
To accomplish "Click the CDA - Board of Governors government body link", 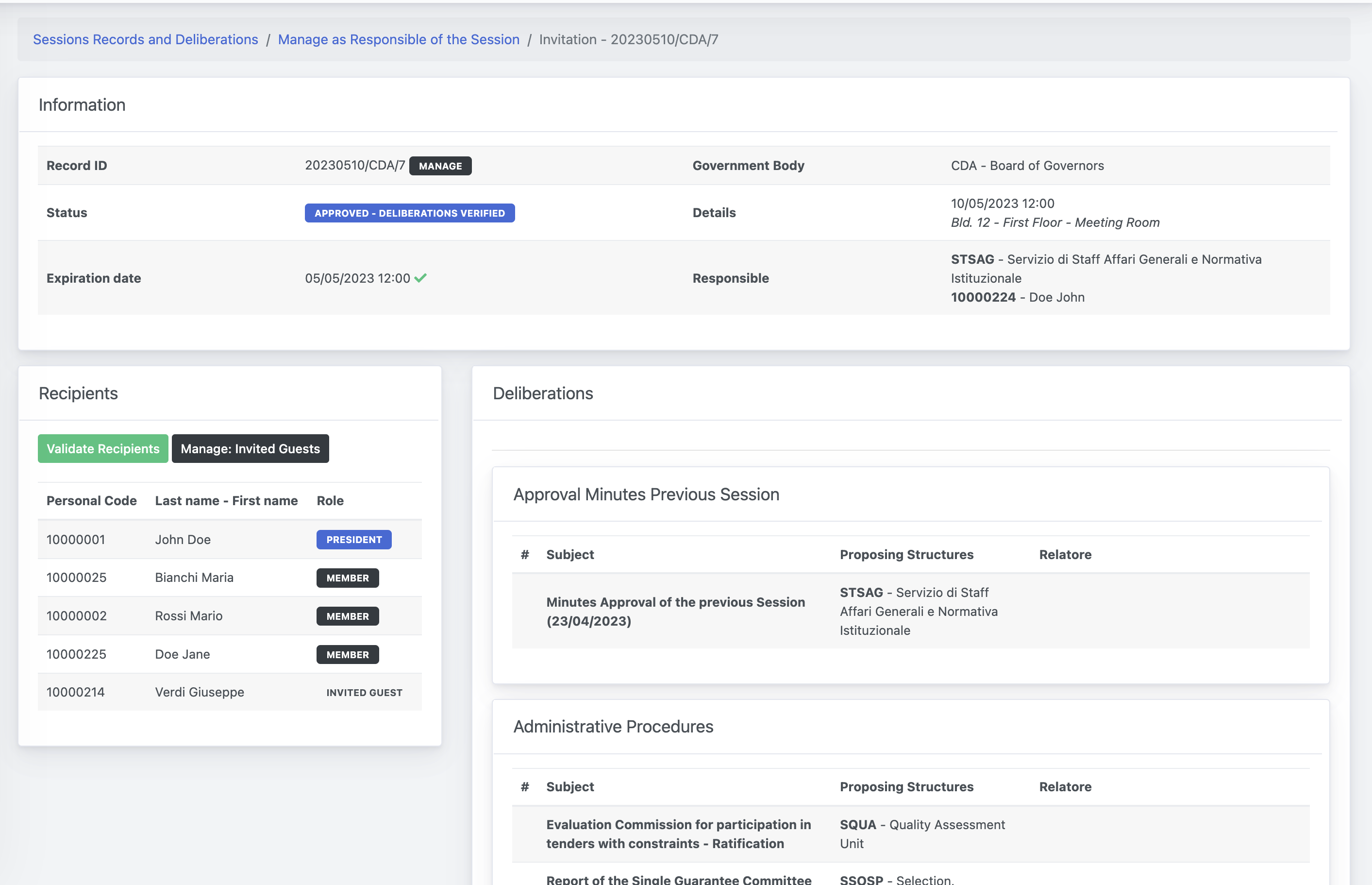I will click(1027, 165).
